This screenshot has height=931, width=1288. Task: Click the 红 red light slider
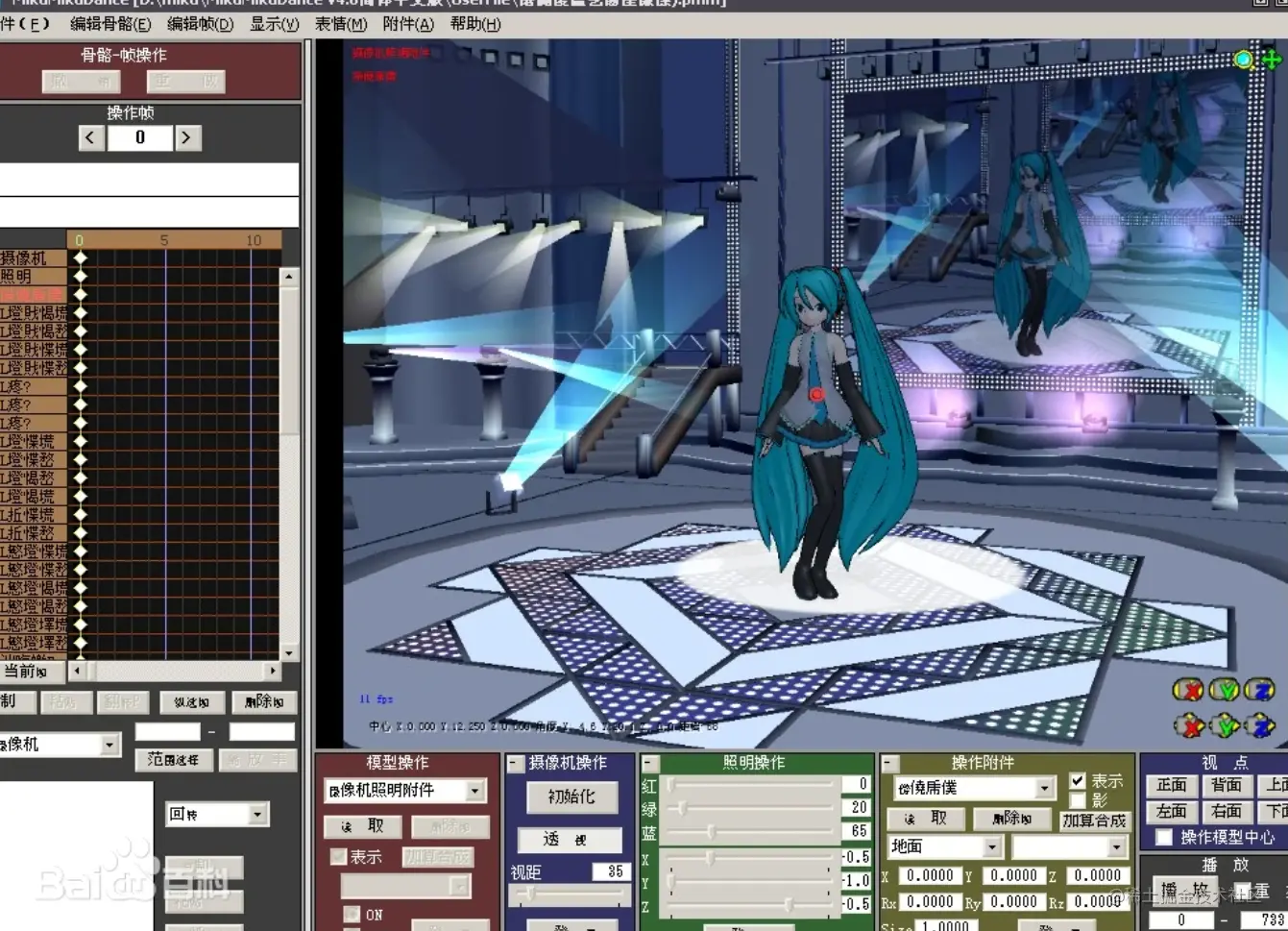click(749, 784)
